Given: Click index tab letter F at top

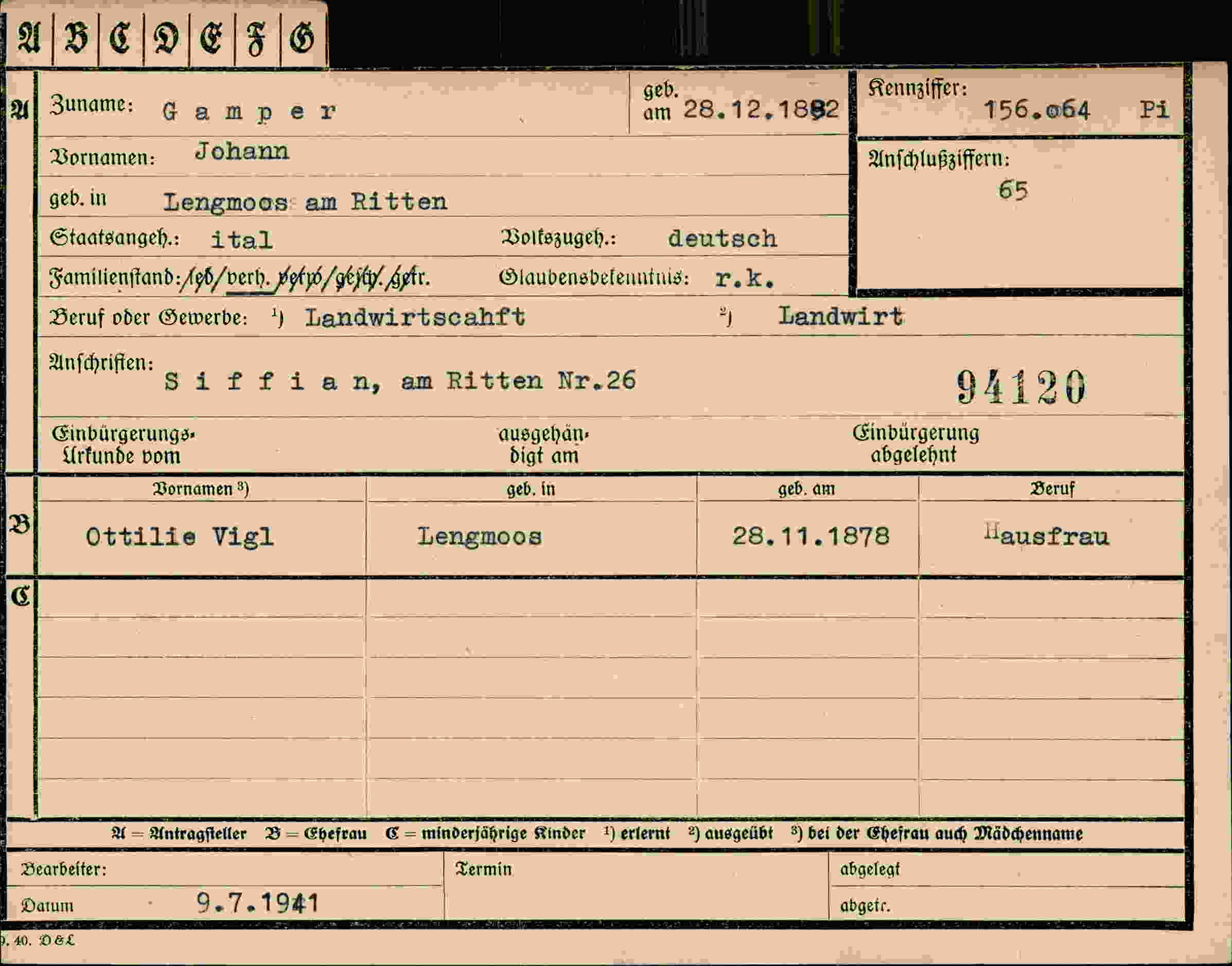Looking at the screenshot, I should (x=256, y=40).
